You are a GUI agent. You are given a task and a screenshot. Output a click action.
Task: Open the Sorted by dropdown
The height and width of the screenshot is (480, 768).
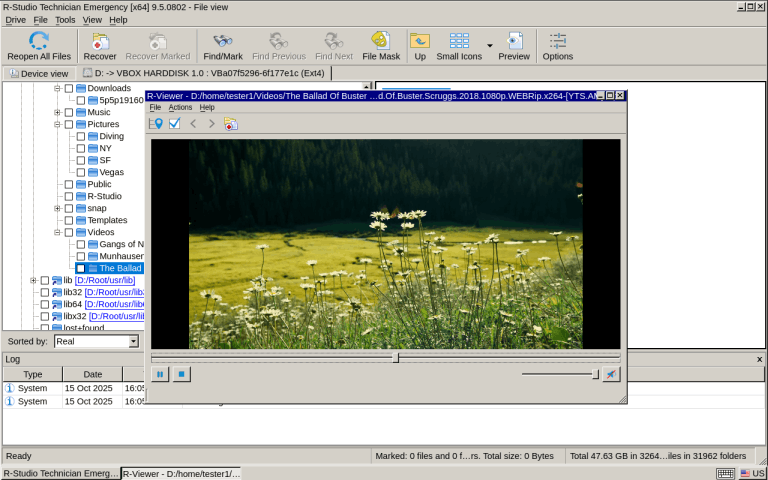pos(133,341)
